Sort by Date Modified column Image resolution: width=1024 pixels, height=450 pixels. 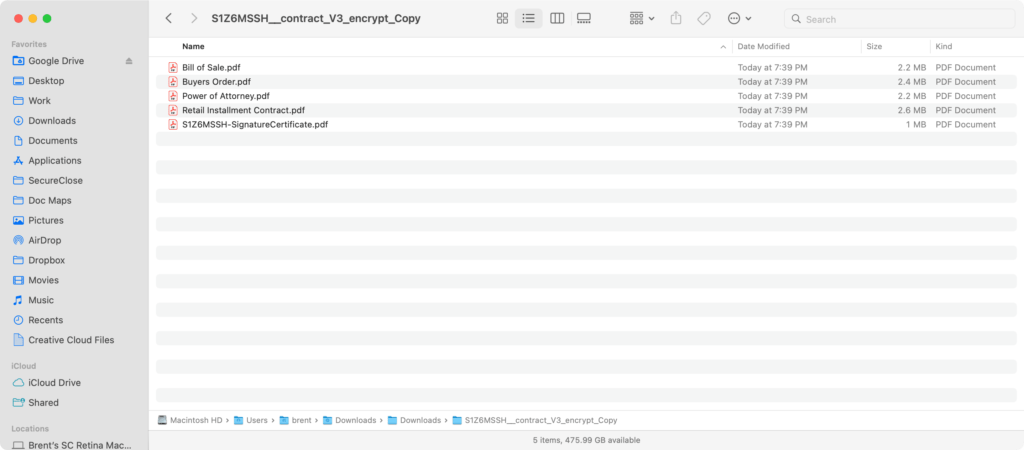pyautogui.click(x=795, y=47)
